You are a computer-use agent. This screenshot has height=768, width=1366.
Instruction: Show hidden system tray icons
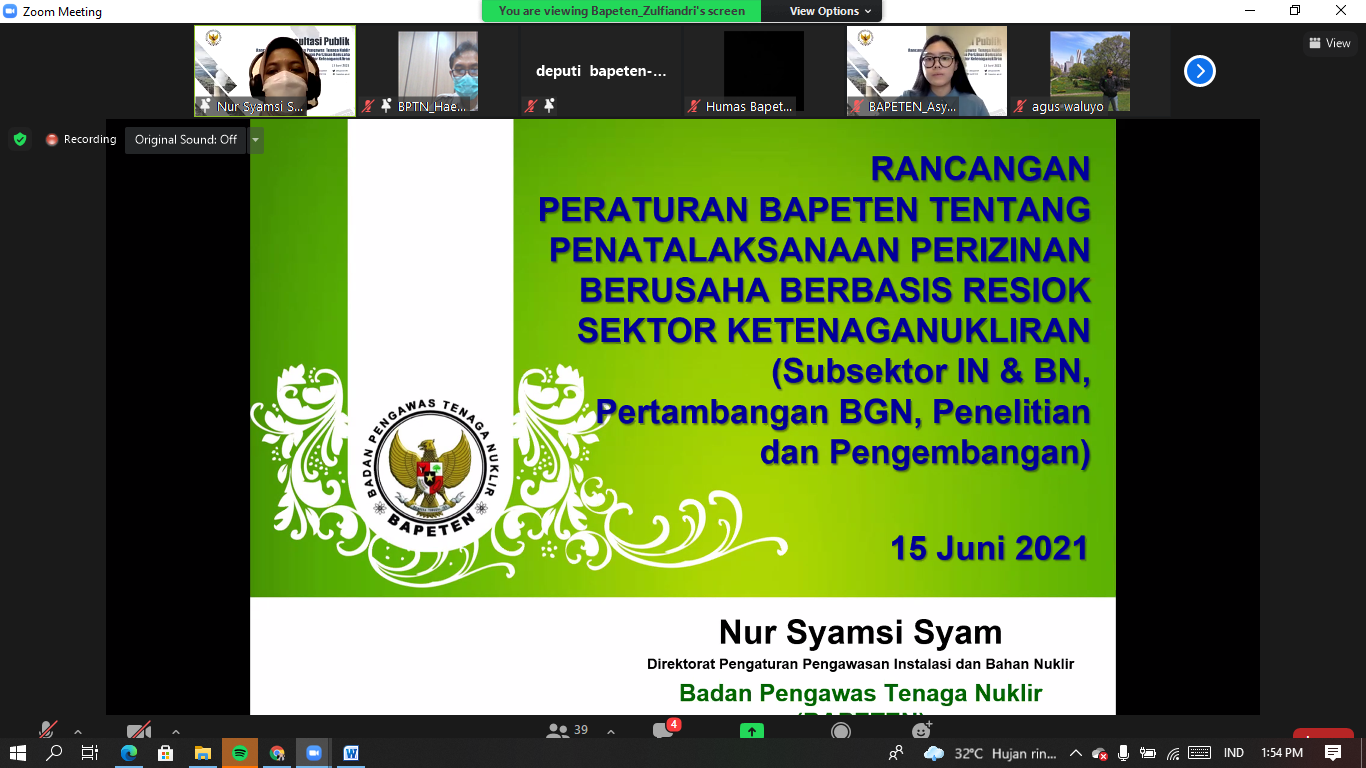click(x=1076, y=753)
